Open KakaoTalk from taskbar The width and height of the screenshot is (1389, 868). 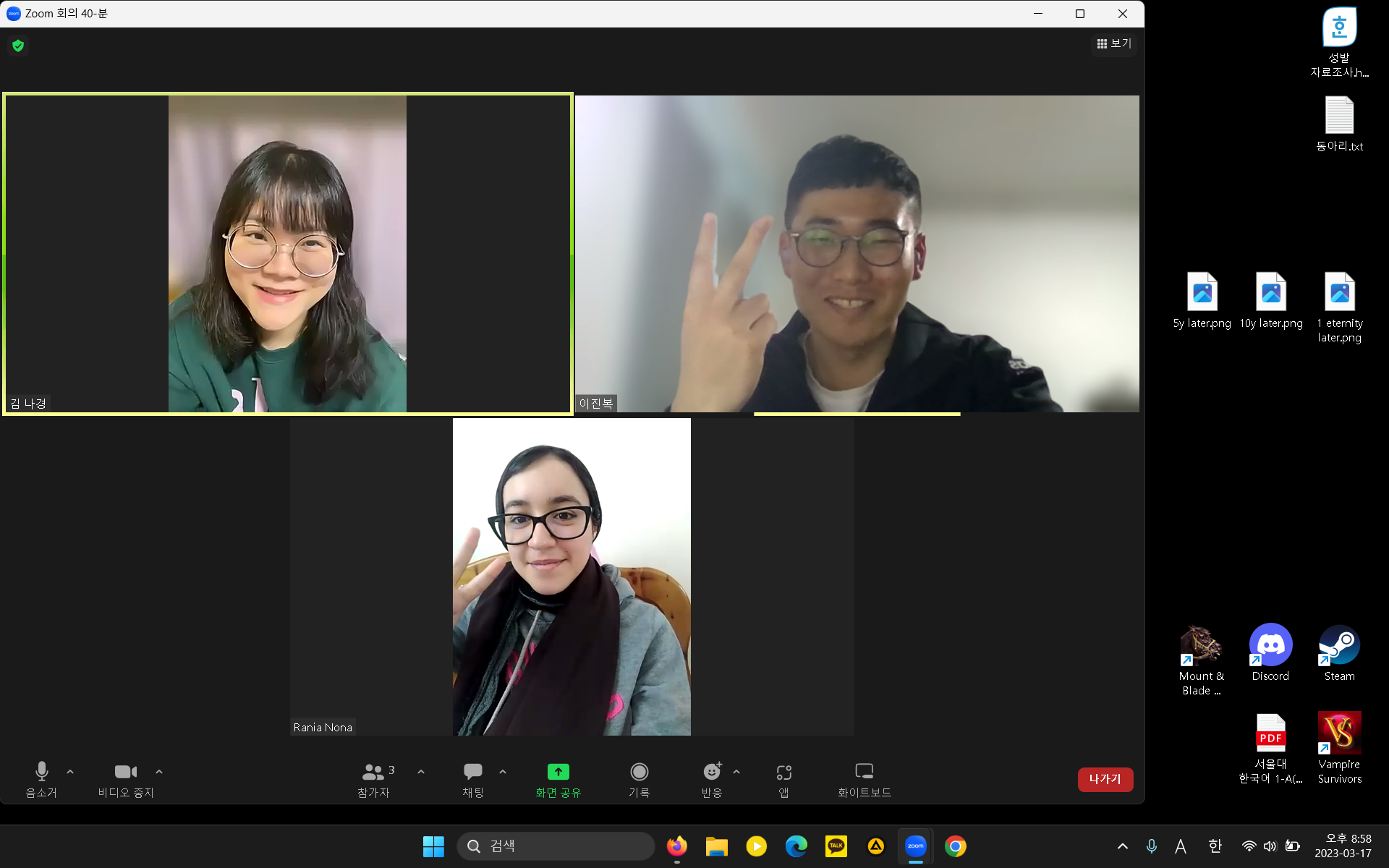836,846
